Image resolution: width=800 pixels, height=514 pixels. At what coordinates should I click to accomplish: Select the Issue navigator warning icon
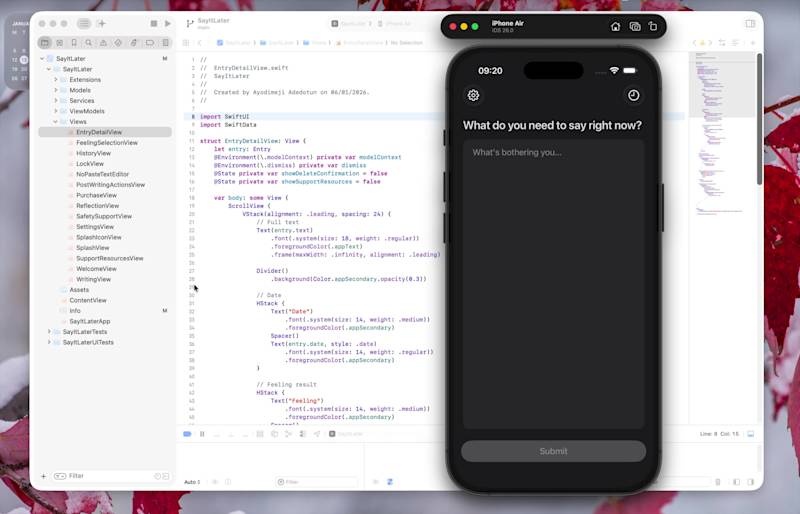pyautogui.click(x=104, y=43)
